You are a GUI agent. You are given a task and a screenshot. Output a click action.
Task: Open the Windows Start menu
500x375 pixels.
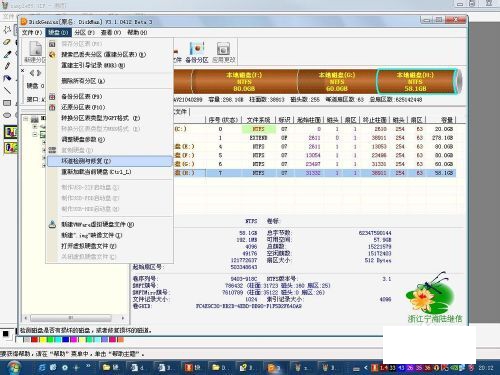coord(14,368)
